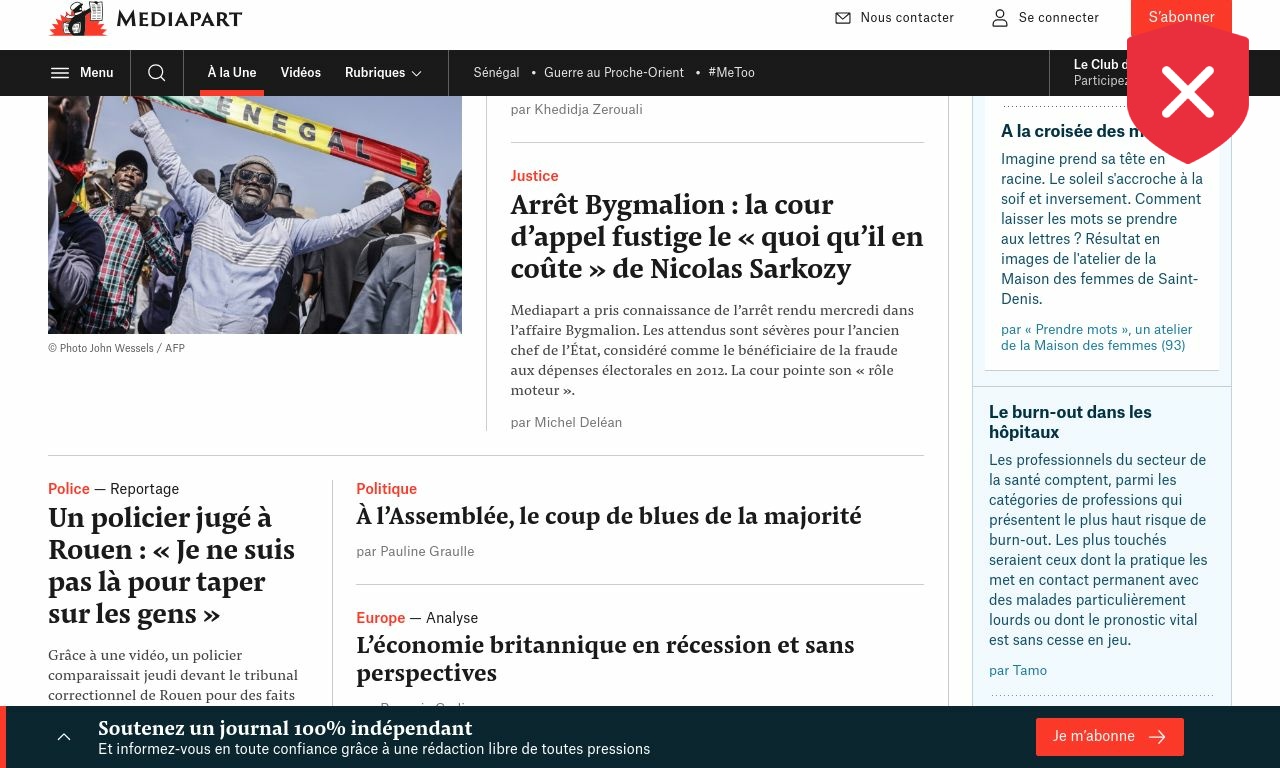Open the hamburger Menu icon
The image size is (1280, 768).
click(x=60, y=73)
